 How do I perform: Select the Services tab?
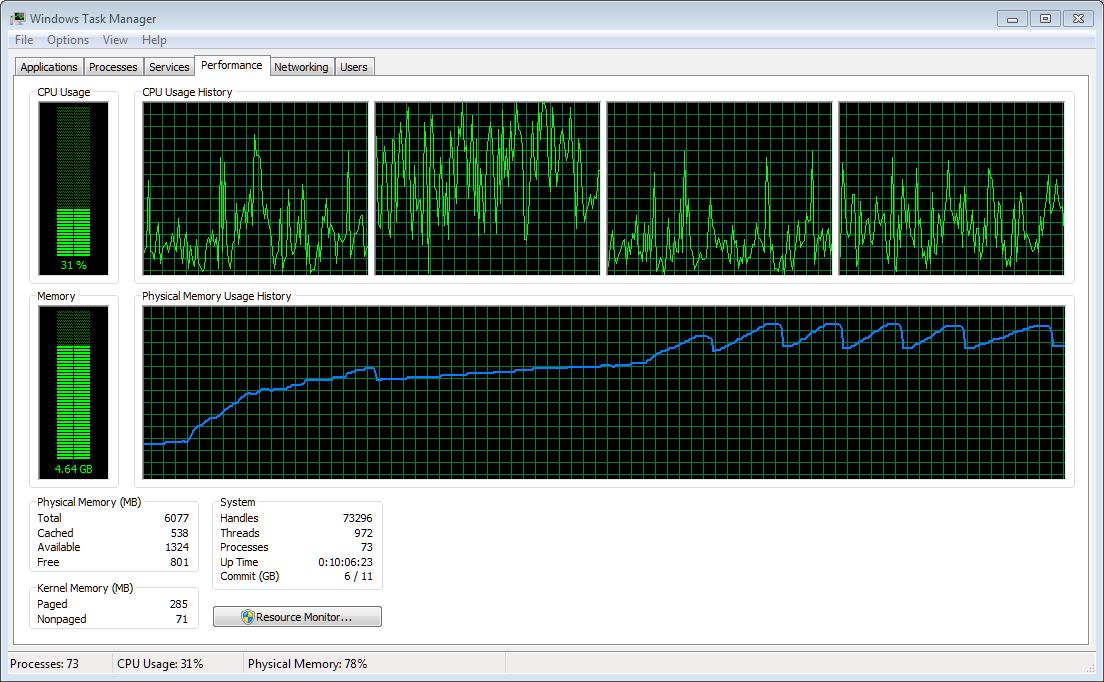click(169, 67)
